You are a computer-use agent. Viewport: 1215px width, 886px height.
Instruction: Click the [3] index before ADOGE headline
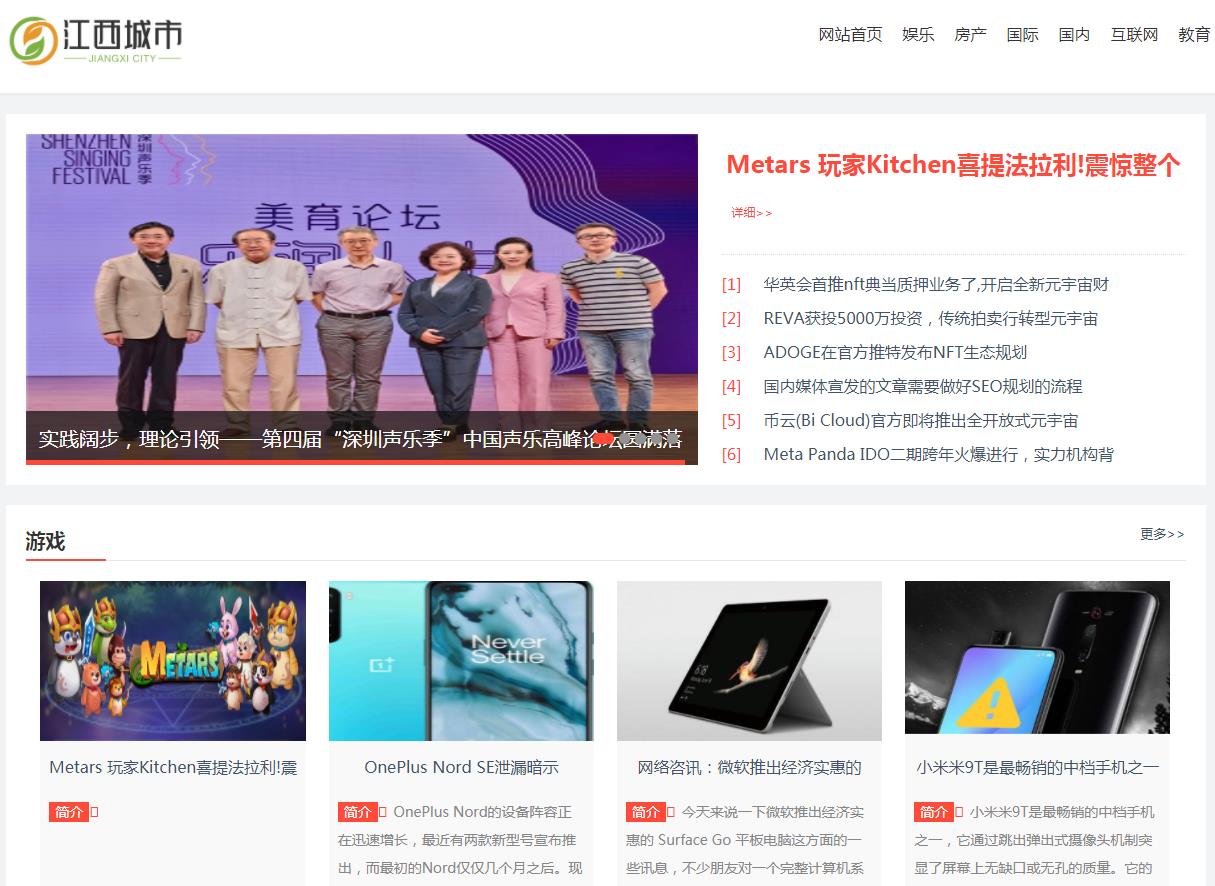[732, 353]
